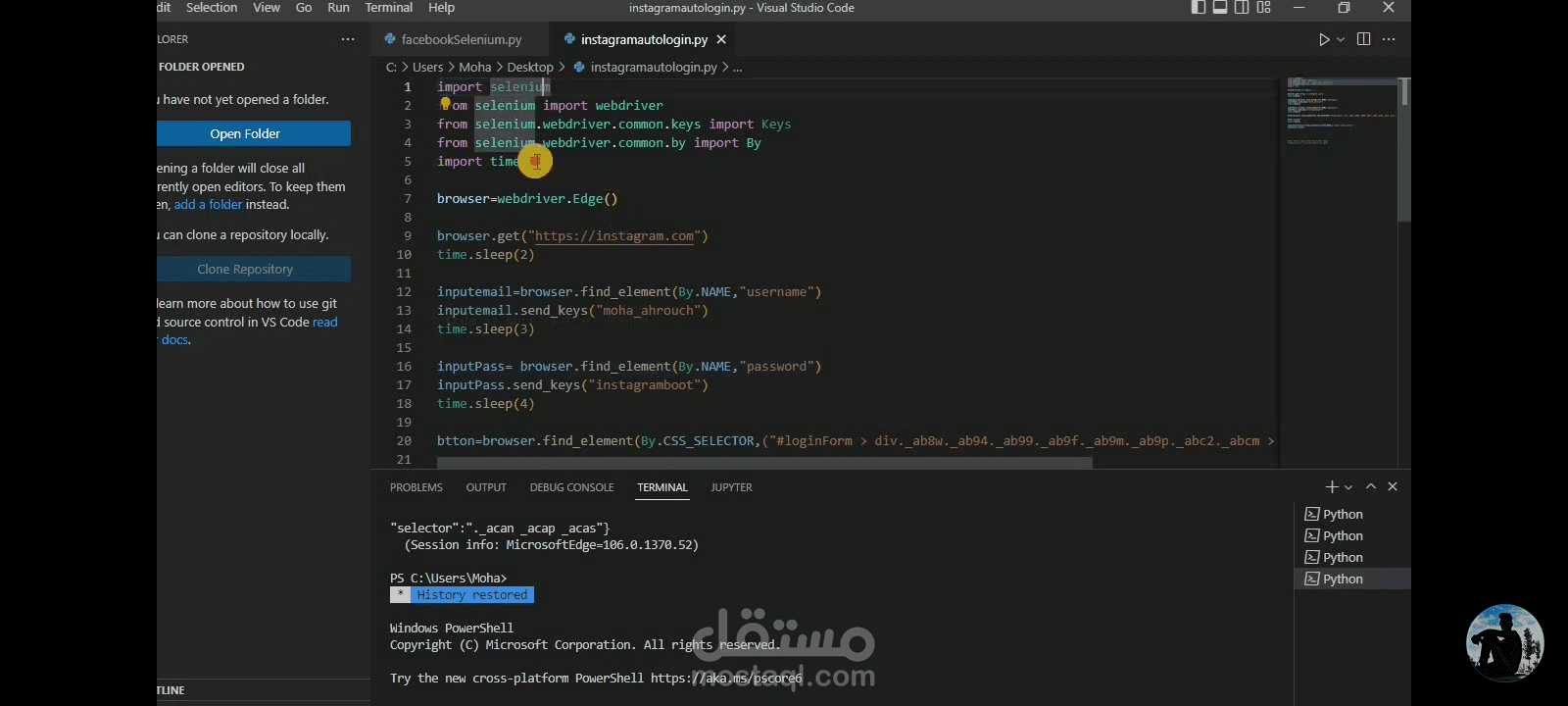Switch to the PROBLEMS panel tab
Screen dimensions: 1568x706
click(416, 487)
